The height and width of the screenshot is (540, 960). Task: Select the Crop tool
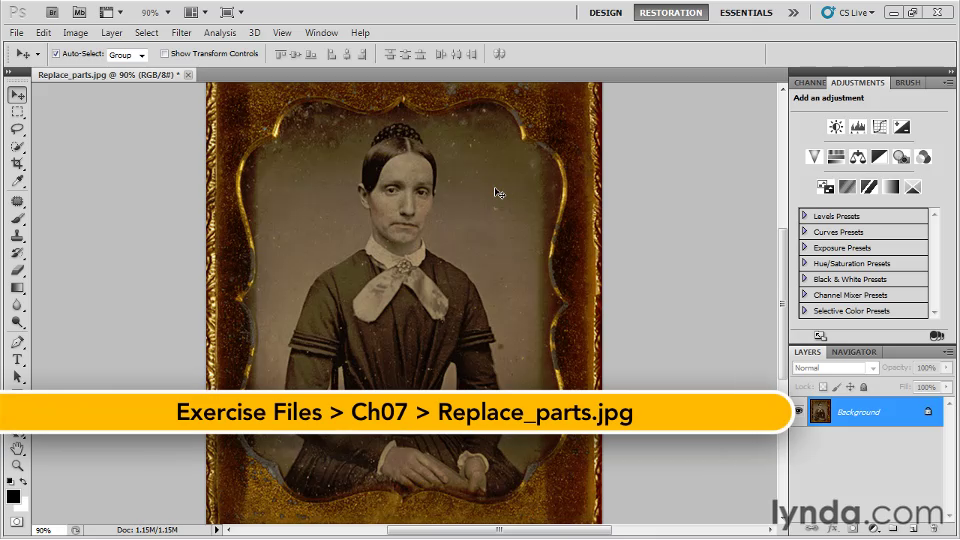[x=17, y=163]
